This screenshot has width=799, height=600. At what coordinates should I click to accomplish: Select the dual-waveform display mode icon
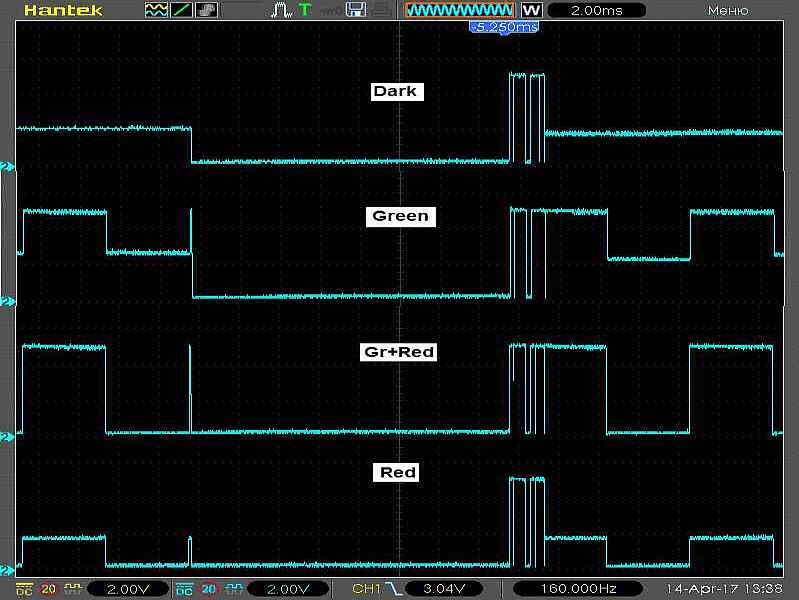[156, 10]
